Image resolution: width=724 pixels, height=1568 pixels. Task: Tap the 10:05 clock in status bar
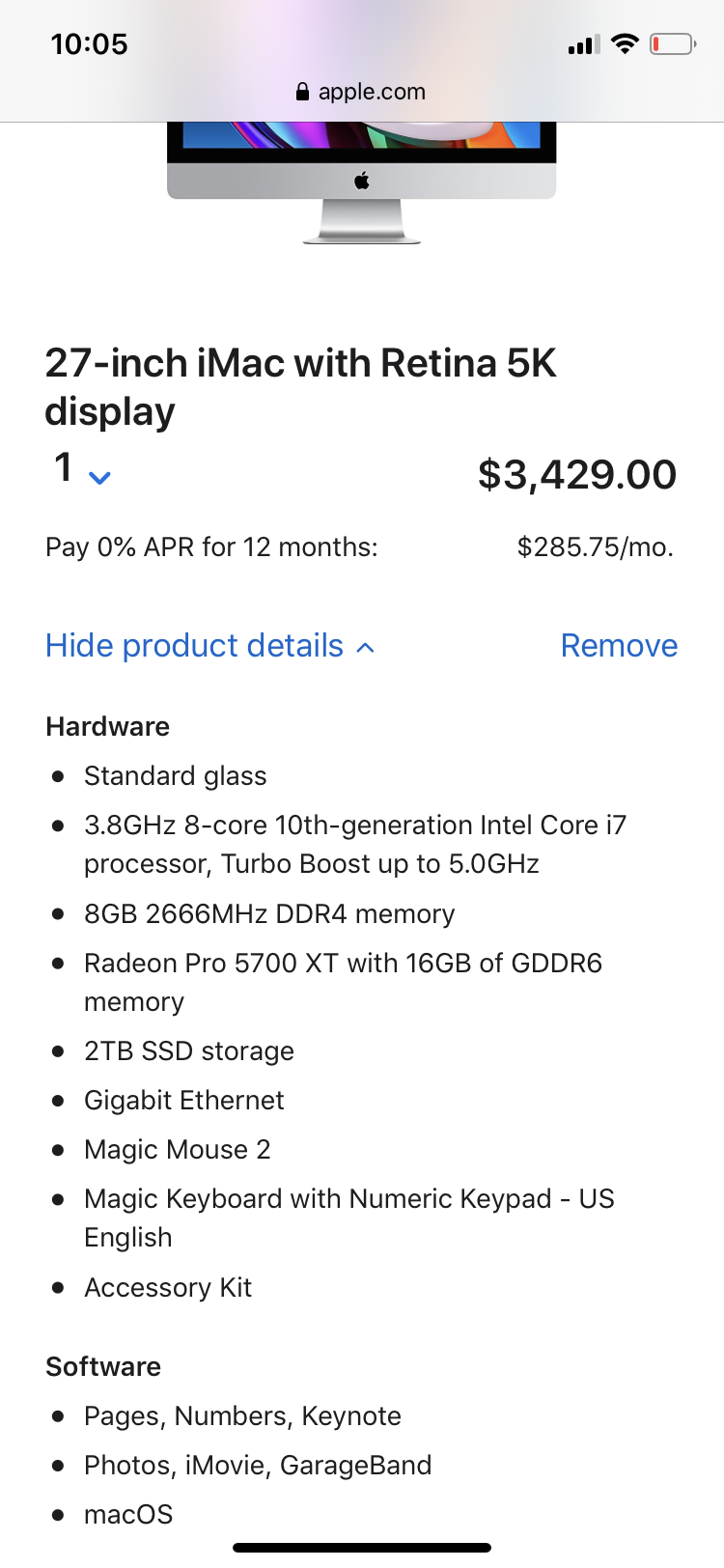point(89,44)
